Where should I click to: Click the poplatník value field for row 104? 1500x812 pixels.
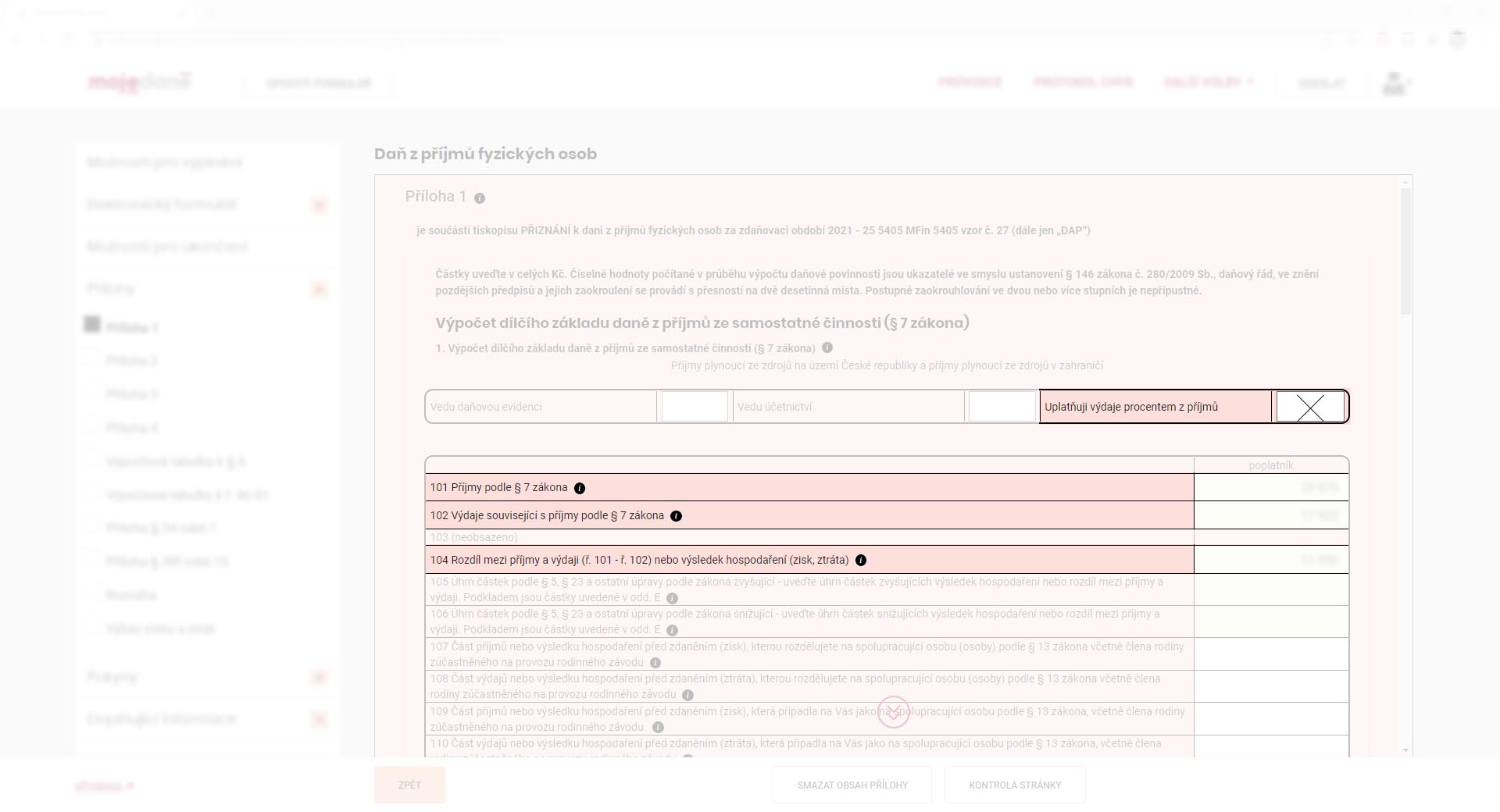tap(1271, 560)
